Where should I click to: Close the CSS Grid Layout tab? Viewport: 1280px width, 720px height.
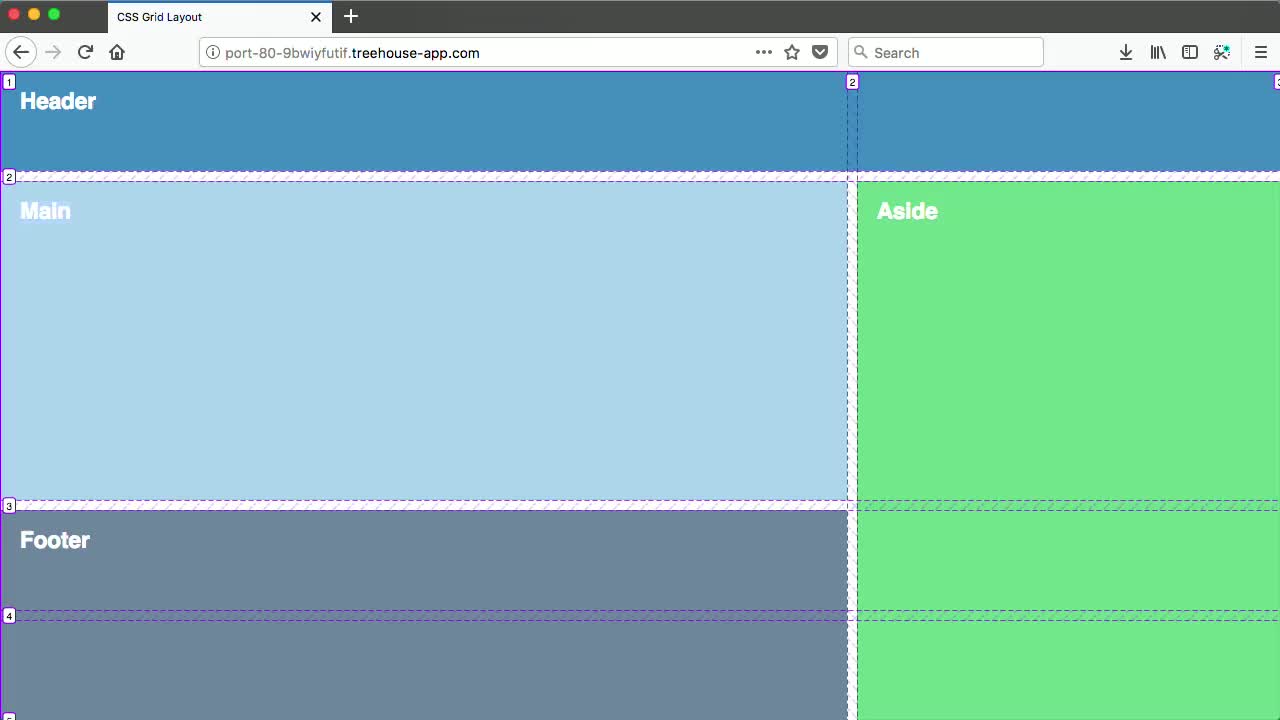tap(315, 17)
